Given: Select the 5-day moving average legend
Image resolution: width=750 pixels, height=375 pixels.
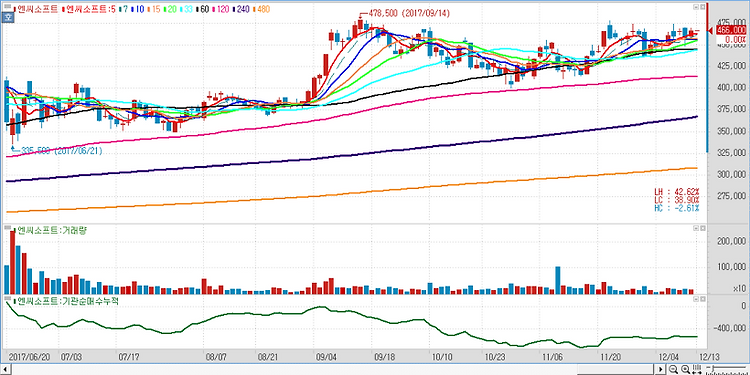Looking at the screenshot, I should 88,9.
